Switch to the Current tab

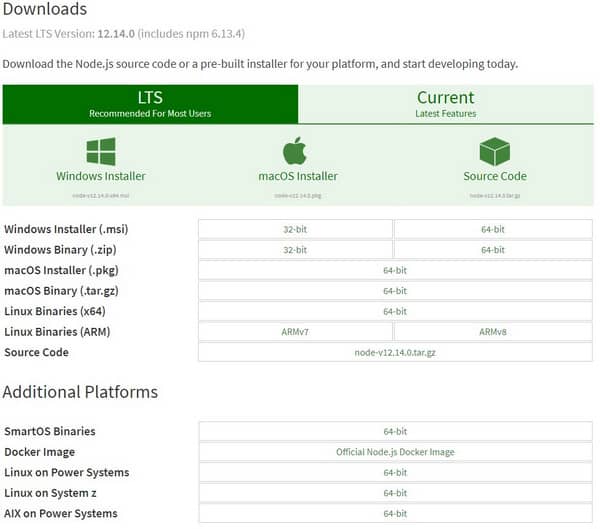pyautogui.click(x=446, y=104)
